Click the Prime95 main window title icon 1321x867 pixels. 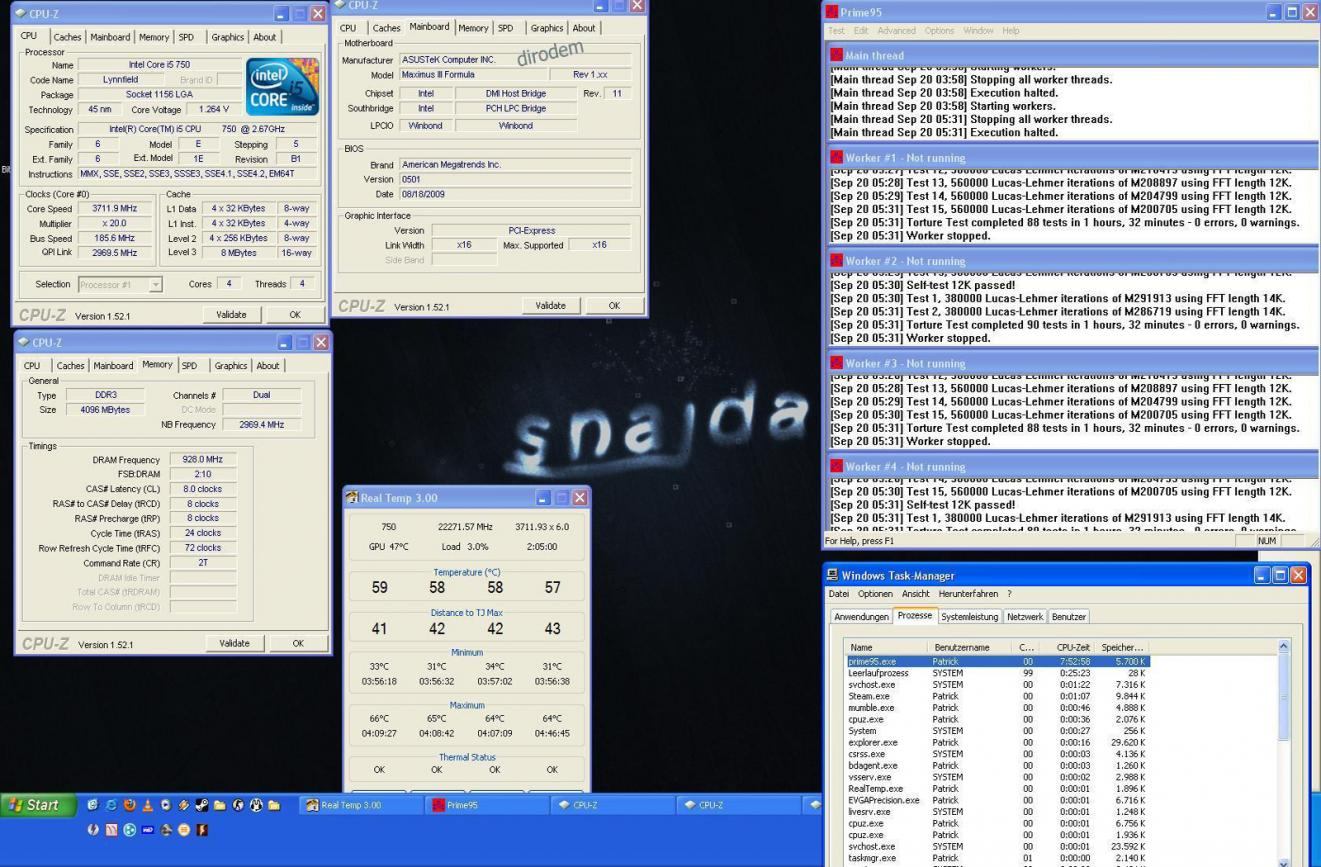click(x=830, y=12)
